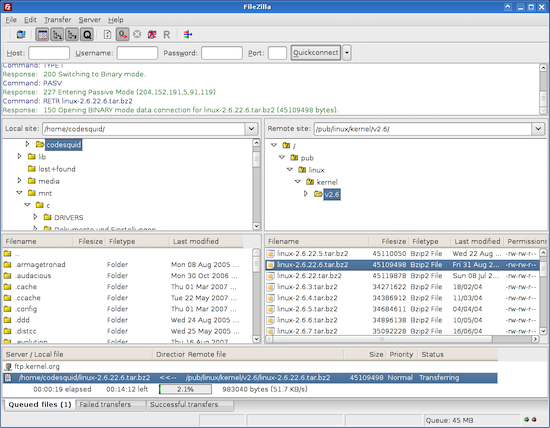Click the linux-2.6.5.tar.bz2 file icon
Image resolution: width=550 pixels, height=428 pixels.
pos(270,309)
